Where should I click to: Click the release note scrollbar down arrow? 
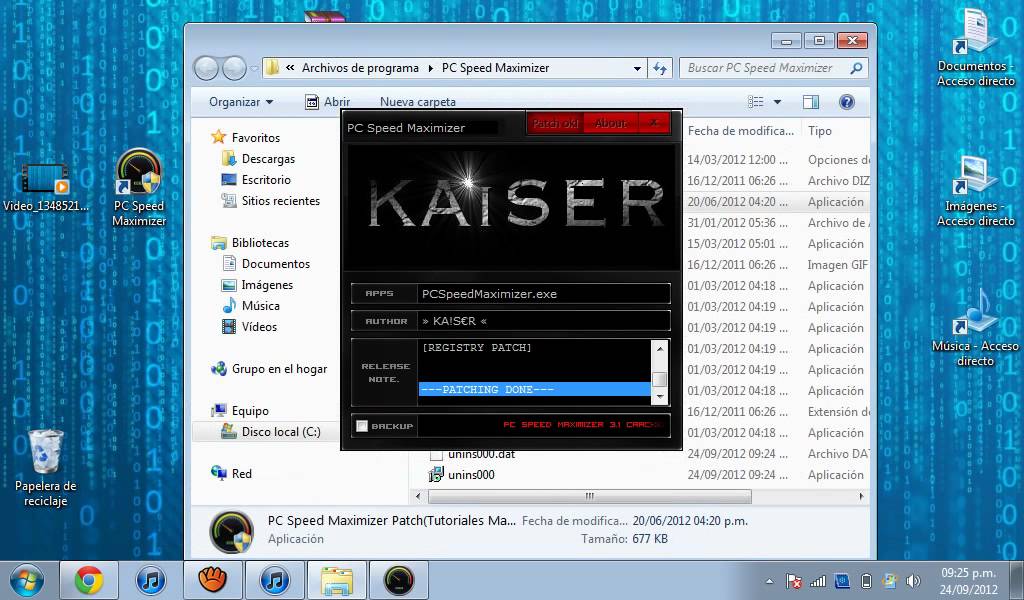pyautogui.click(x=660, y=396)
